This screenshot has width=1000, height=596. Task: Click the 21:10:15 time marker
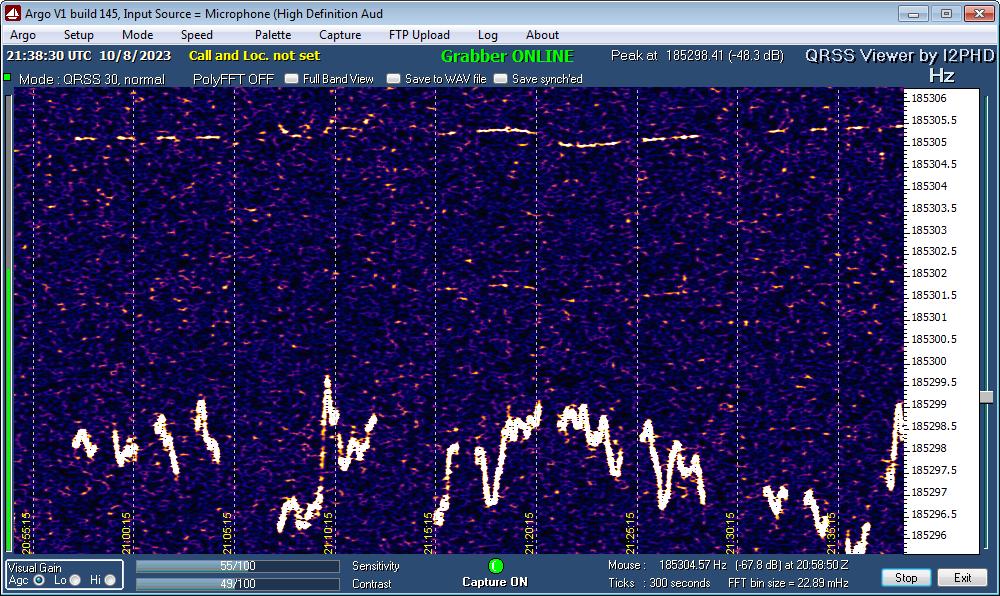328,533
